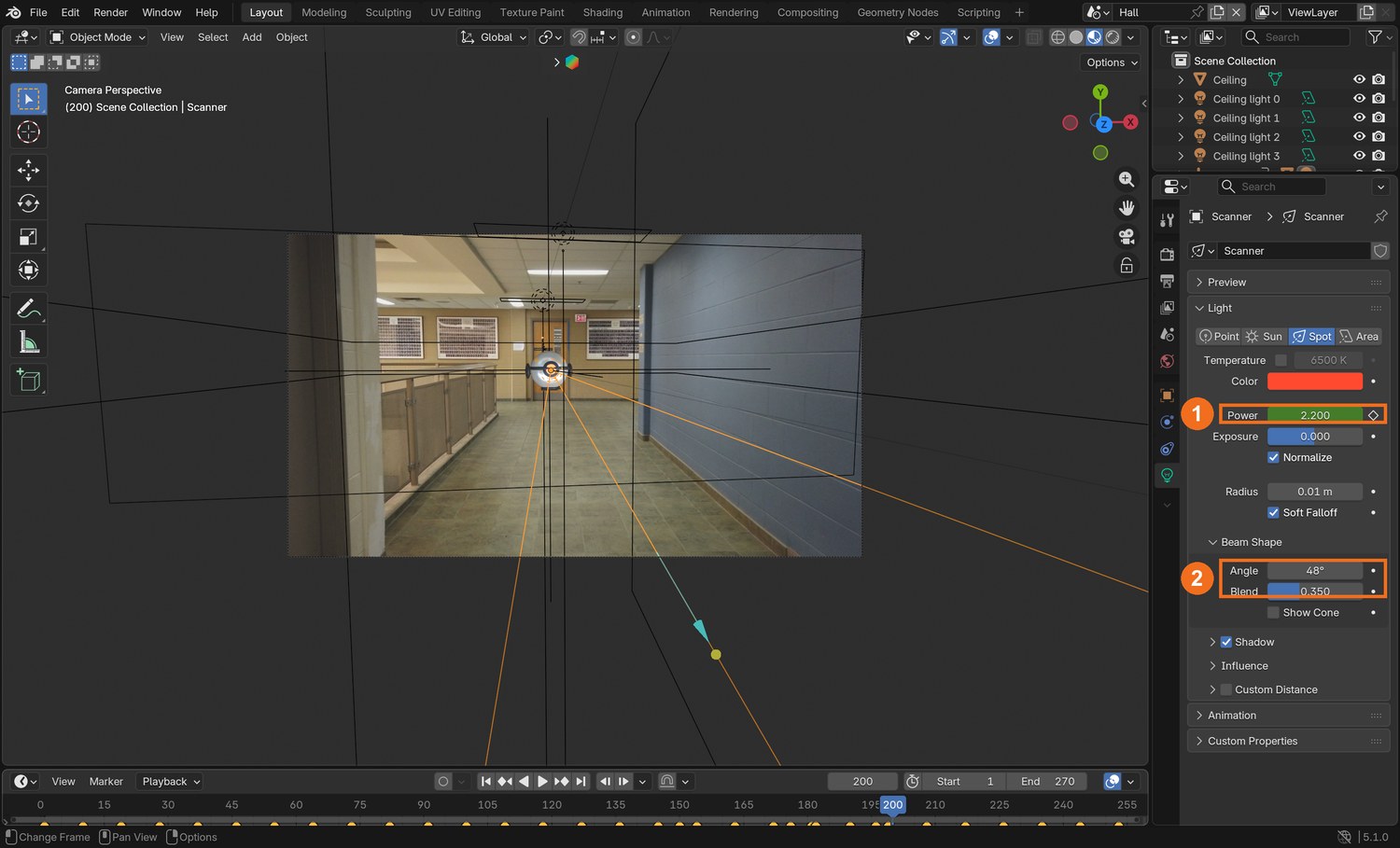
Task: Click the red light Color swatch
Action: 1315,382
